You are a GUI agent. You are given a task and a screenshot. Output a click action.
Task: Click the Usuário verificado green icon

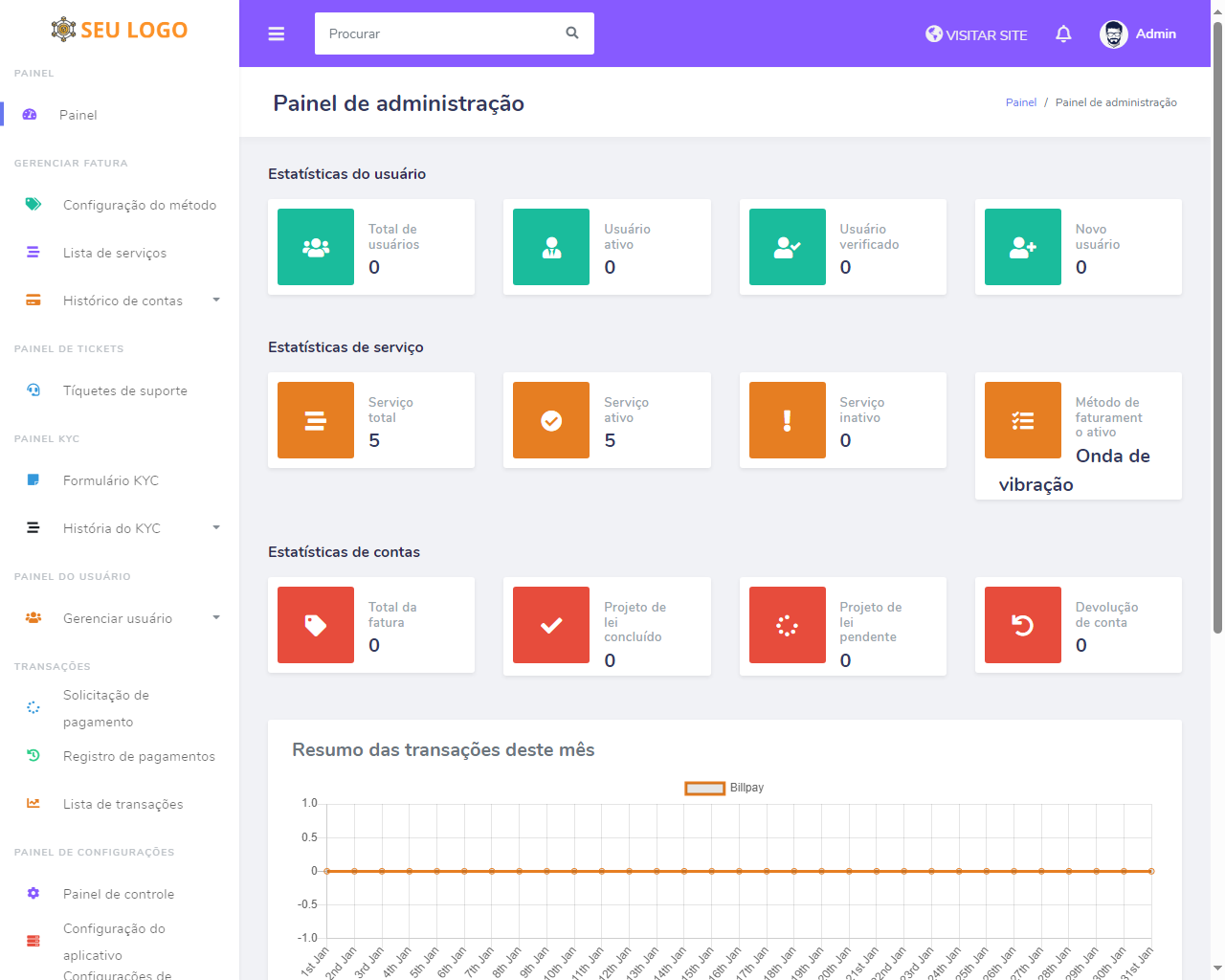[787, 247]
